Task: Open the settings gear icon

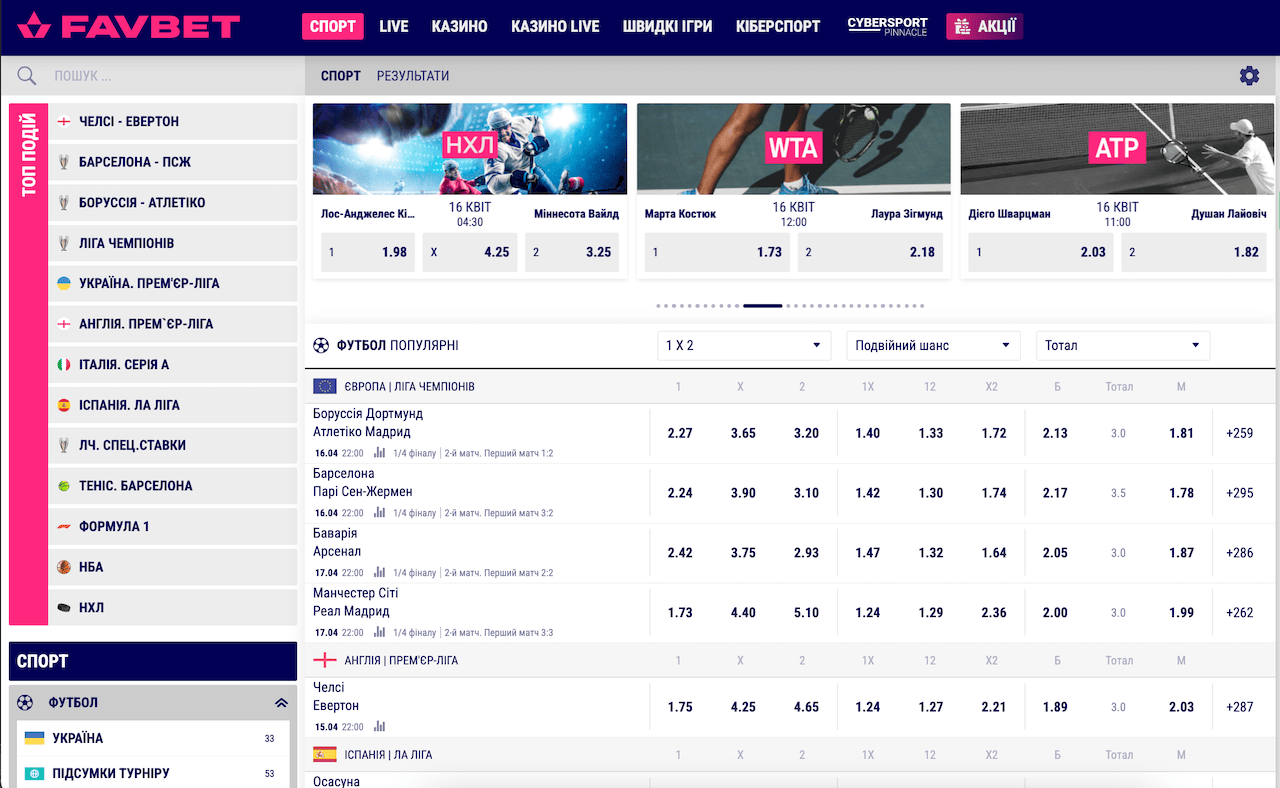Action: pos(1249,76)
